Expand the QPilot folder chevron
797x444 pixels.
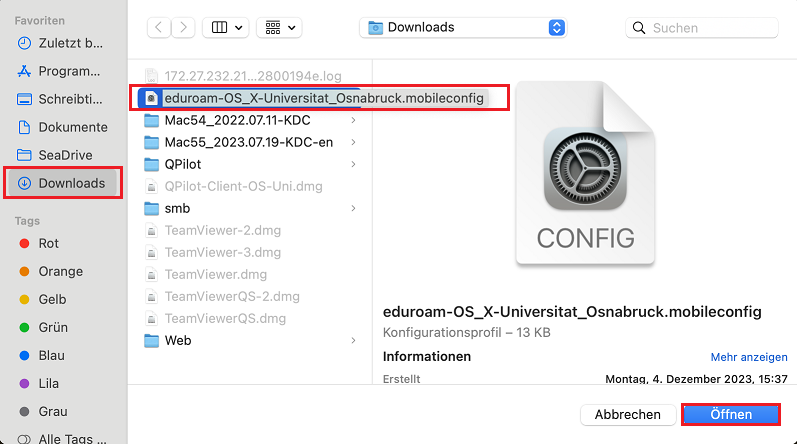[x=353, y=164]
